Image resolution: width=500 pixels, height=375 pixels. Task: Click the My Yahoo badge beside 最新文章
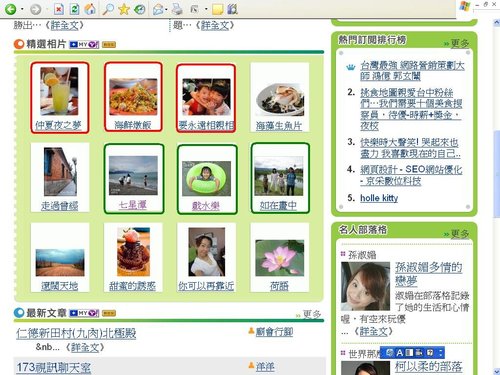point(84,313)
